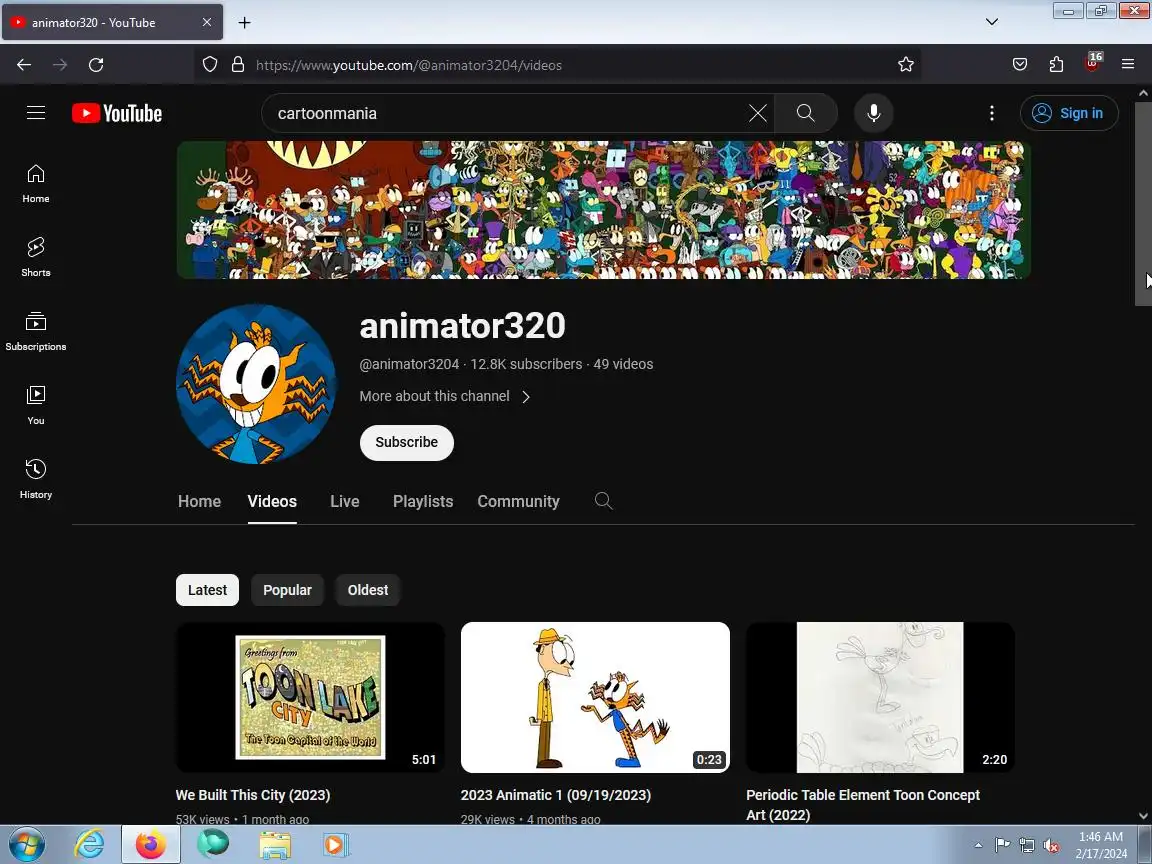Viewport: 1152px width, 864px height.
Task: Clear the search query with the X
Action: pyautogui.click(x=757, y=113)
